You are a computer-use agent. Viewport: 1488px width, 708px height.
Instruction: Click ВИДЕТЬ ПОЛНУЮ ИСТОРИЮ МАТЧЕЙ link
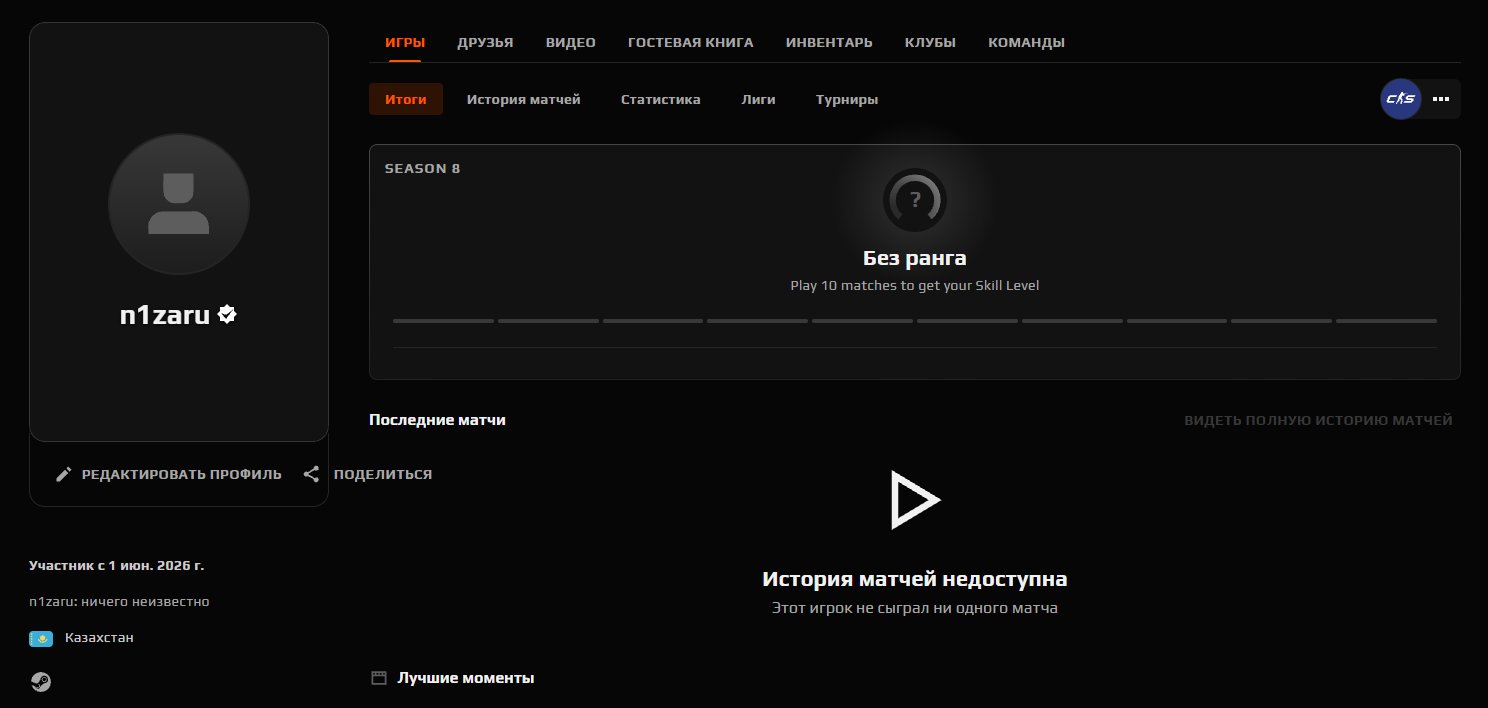click(x=1318, y=420)
